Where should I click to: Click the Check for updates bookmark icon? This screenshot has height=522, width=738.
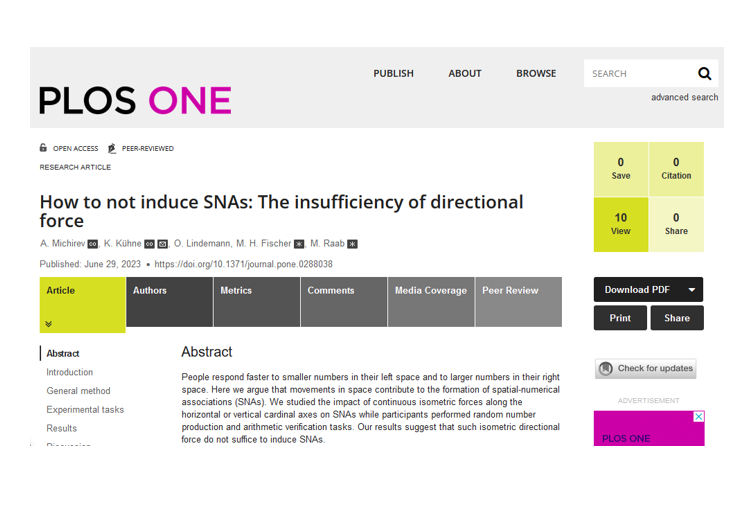point(605,368)
